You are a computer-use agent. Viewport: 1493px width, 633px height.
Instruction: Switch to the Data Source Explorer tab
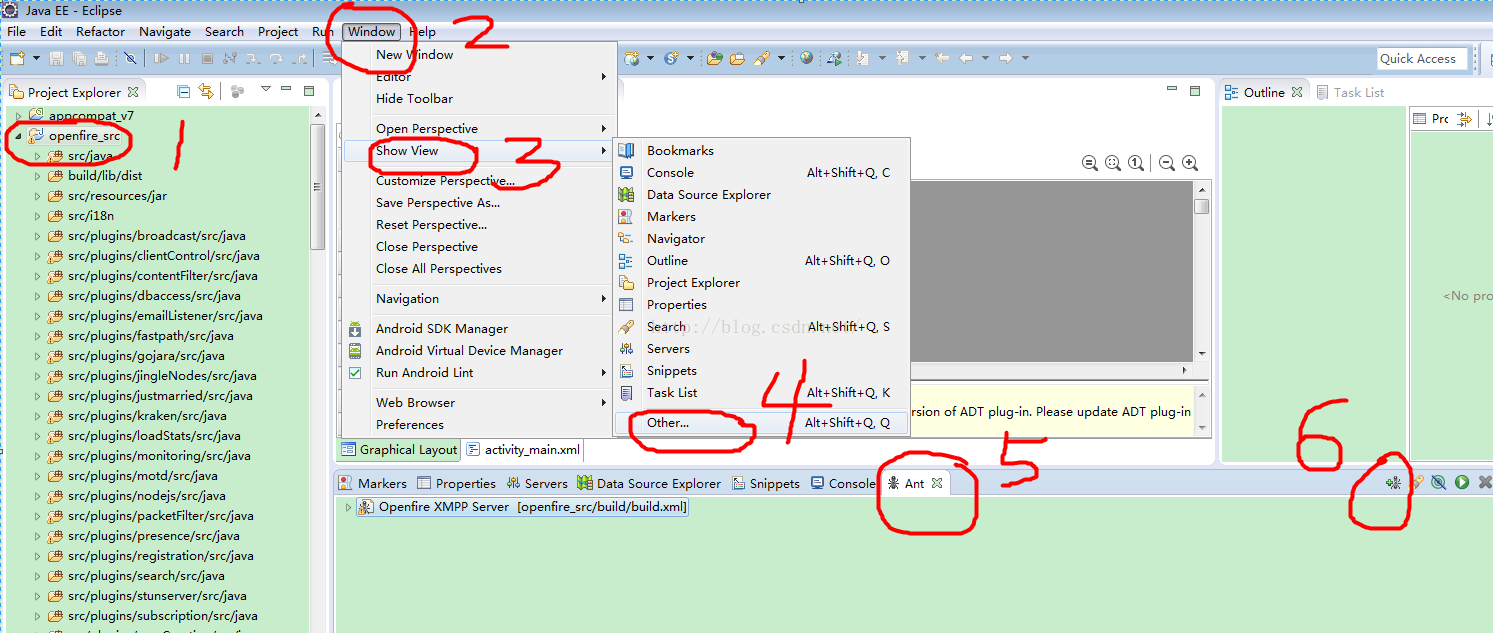[x=649, y=483]
